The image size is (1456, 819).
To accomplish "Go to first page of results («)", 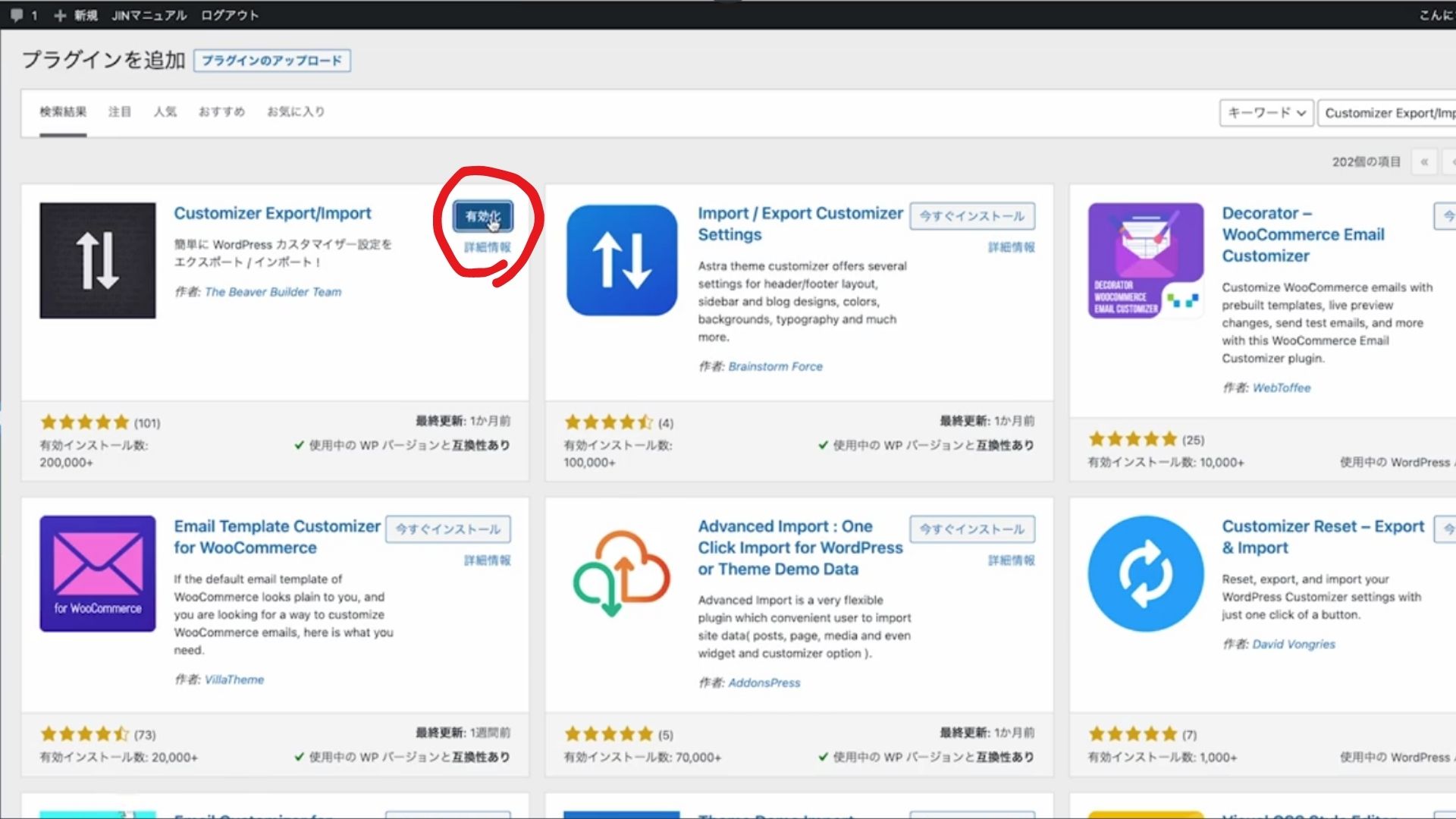I will point(1424,162).
